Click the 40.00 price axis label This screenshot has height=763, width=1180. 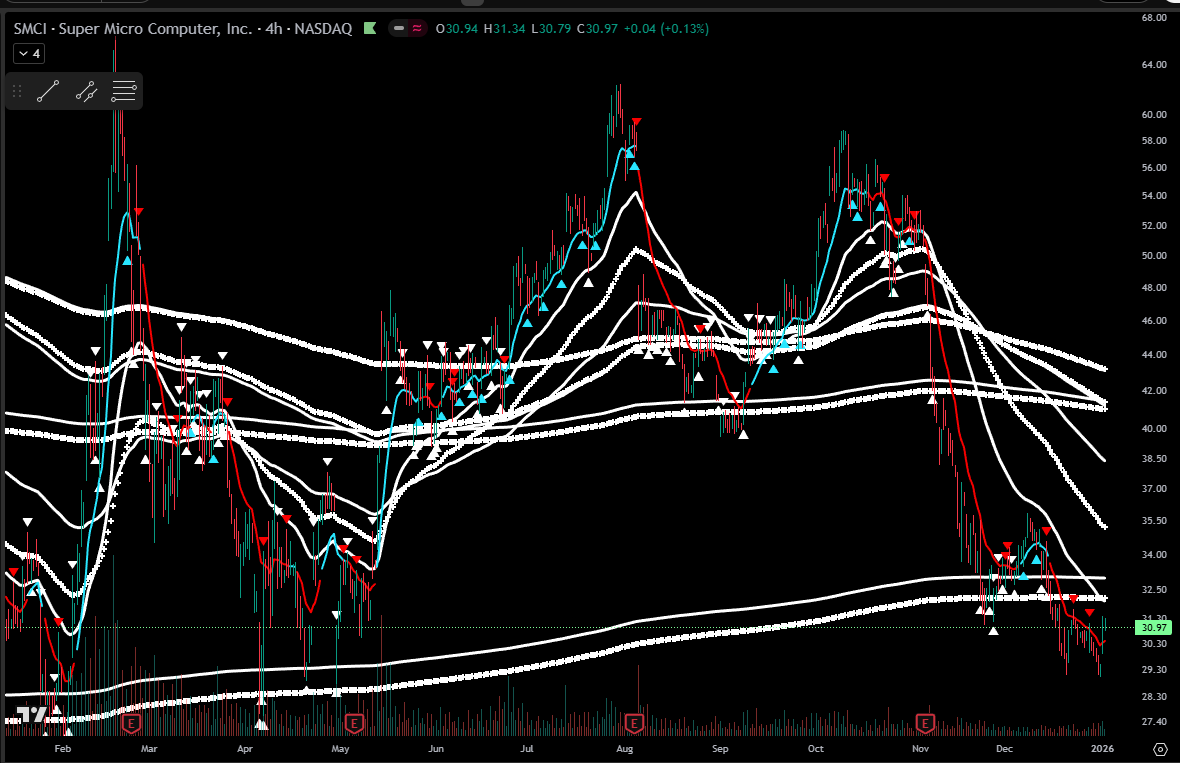pyautogui.click(x=1154, y=429)
